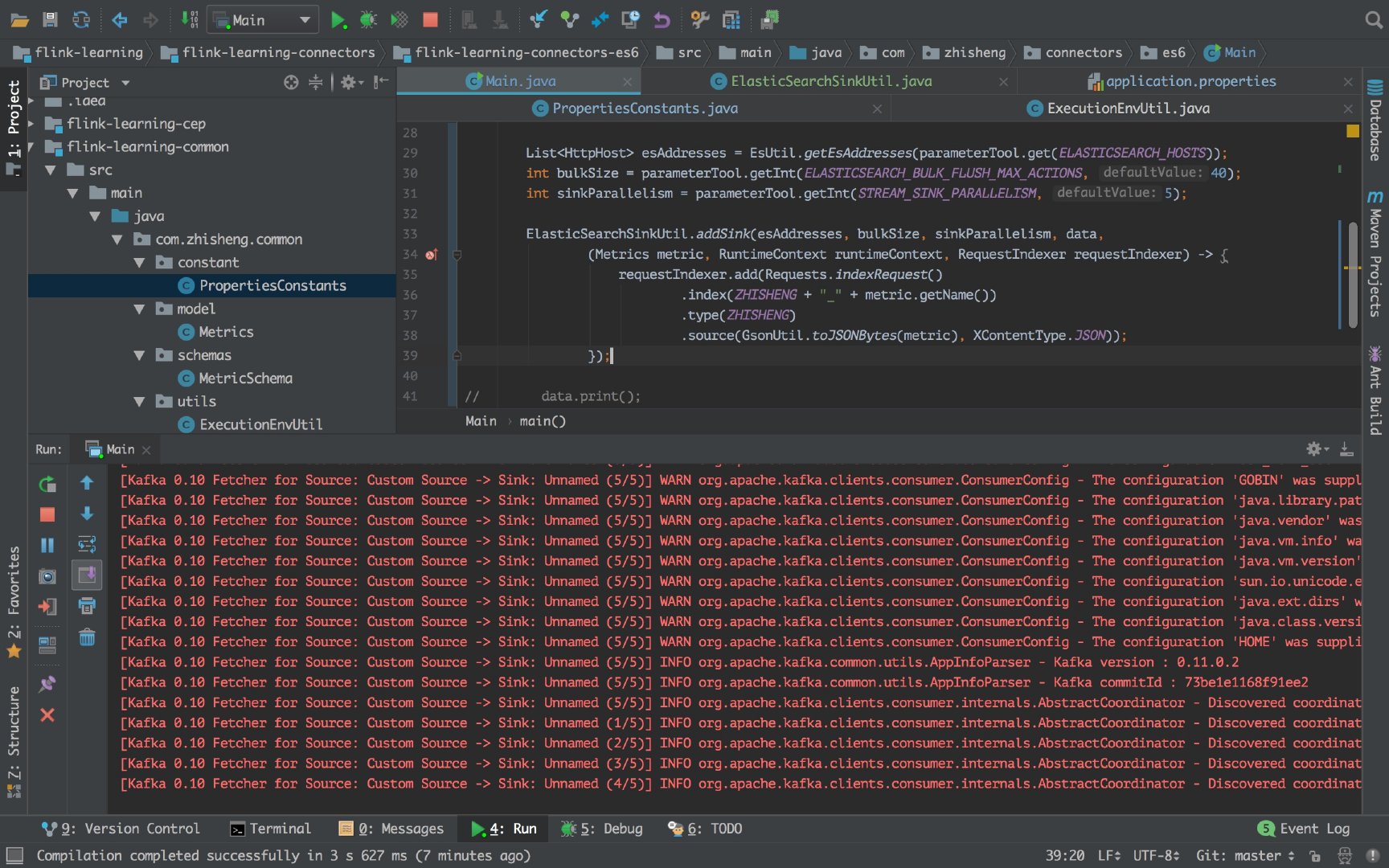Open the Event Log
The height and width of the screenshot is (868, 1389).
coord(1303,829)
